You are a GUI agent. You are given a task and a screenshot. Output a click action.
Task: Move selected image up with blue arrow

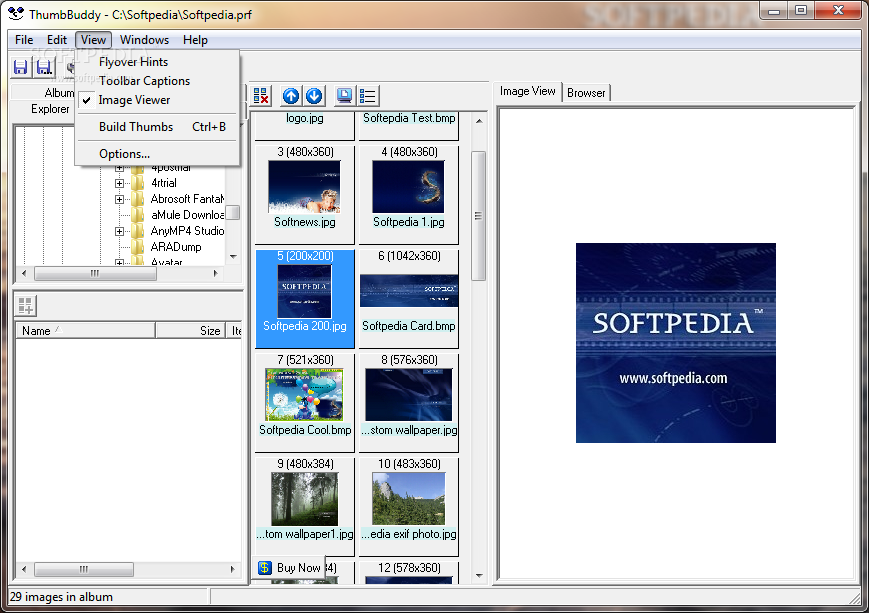[x=290, y=96]
